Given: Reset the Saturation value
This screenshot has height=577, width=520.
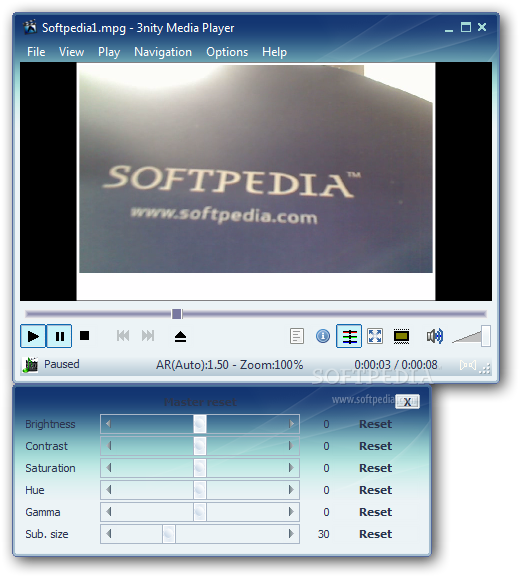Looking at the screenshot, I should tap(375, 468).
